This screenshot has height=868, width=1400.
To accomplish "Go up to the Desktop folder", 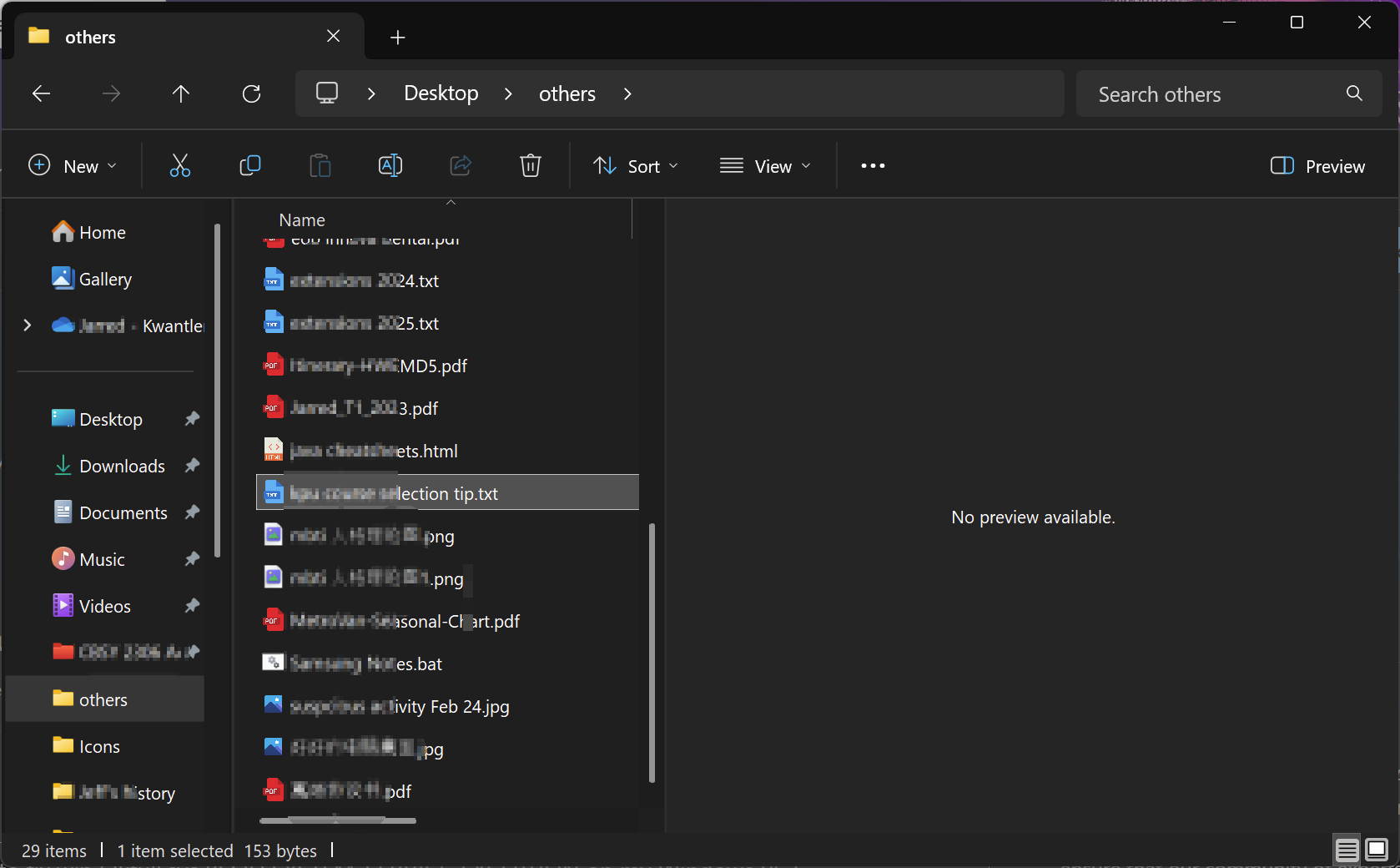I will [x=182, y=93].
